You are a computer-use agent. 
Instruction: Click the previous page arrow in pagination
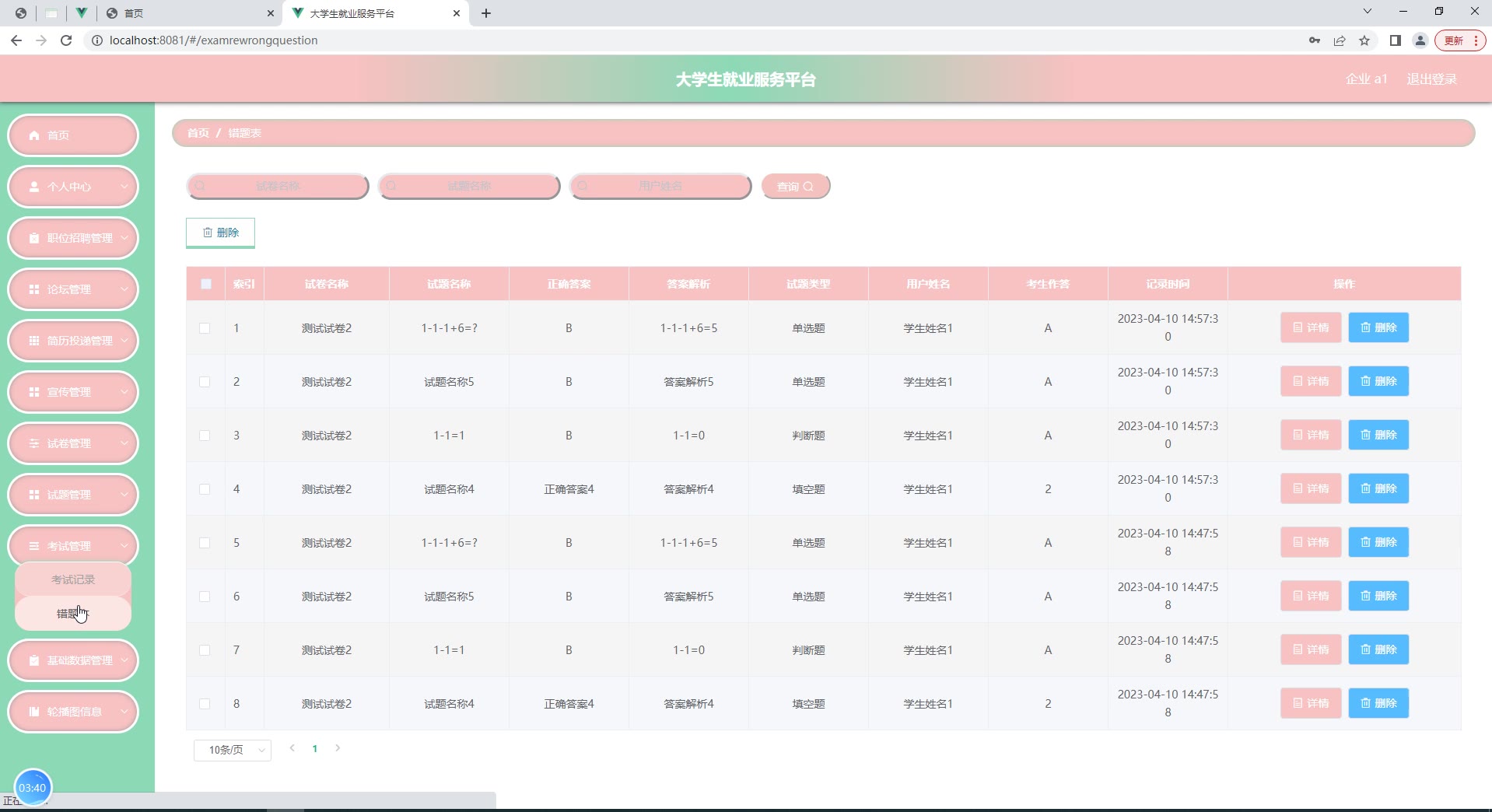point(292,748)
